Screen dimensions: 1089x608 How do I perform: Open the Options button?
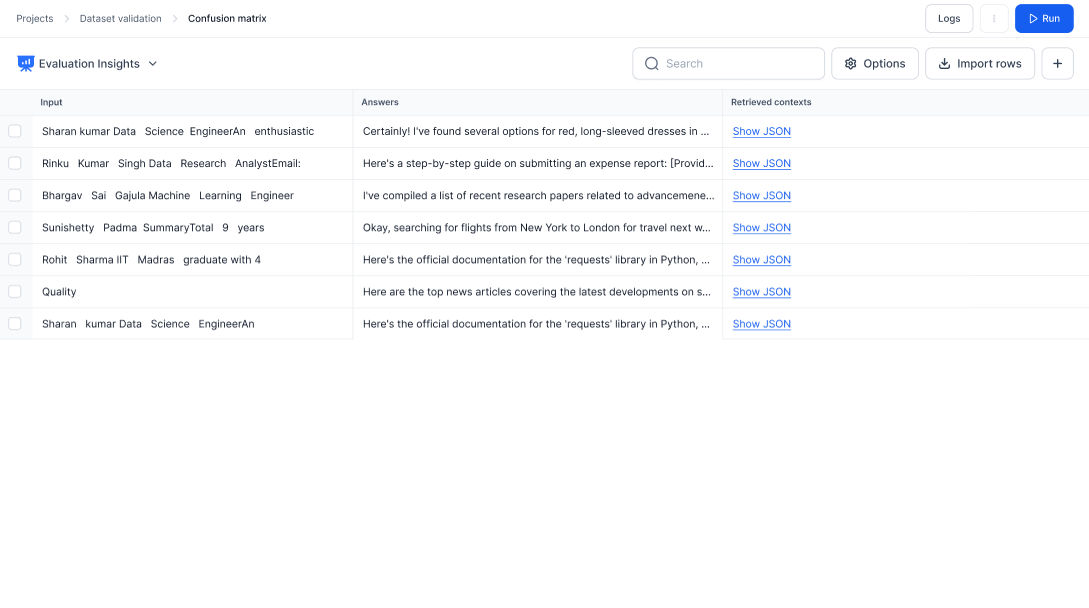(875, 64)
